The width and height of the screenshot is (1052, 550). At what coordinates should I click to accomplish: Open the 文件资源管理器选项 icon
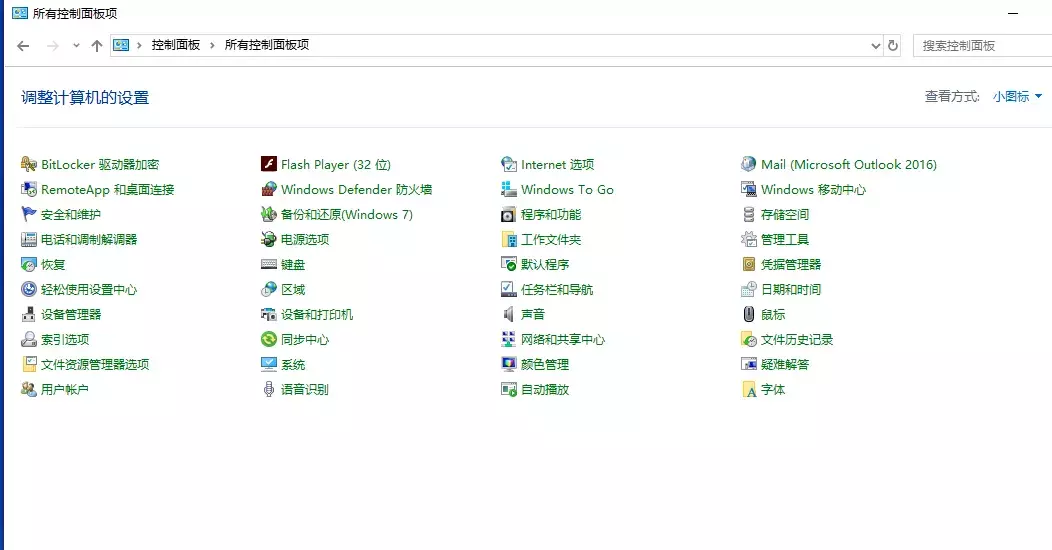click(x=29, y=364)
